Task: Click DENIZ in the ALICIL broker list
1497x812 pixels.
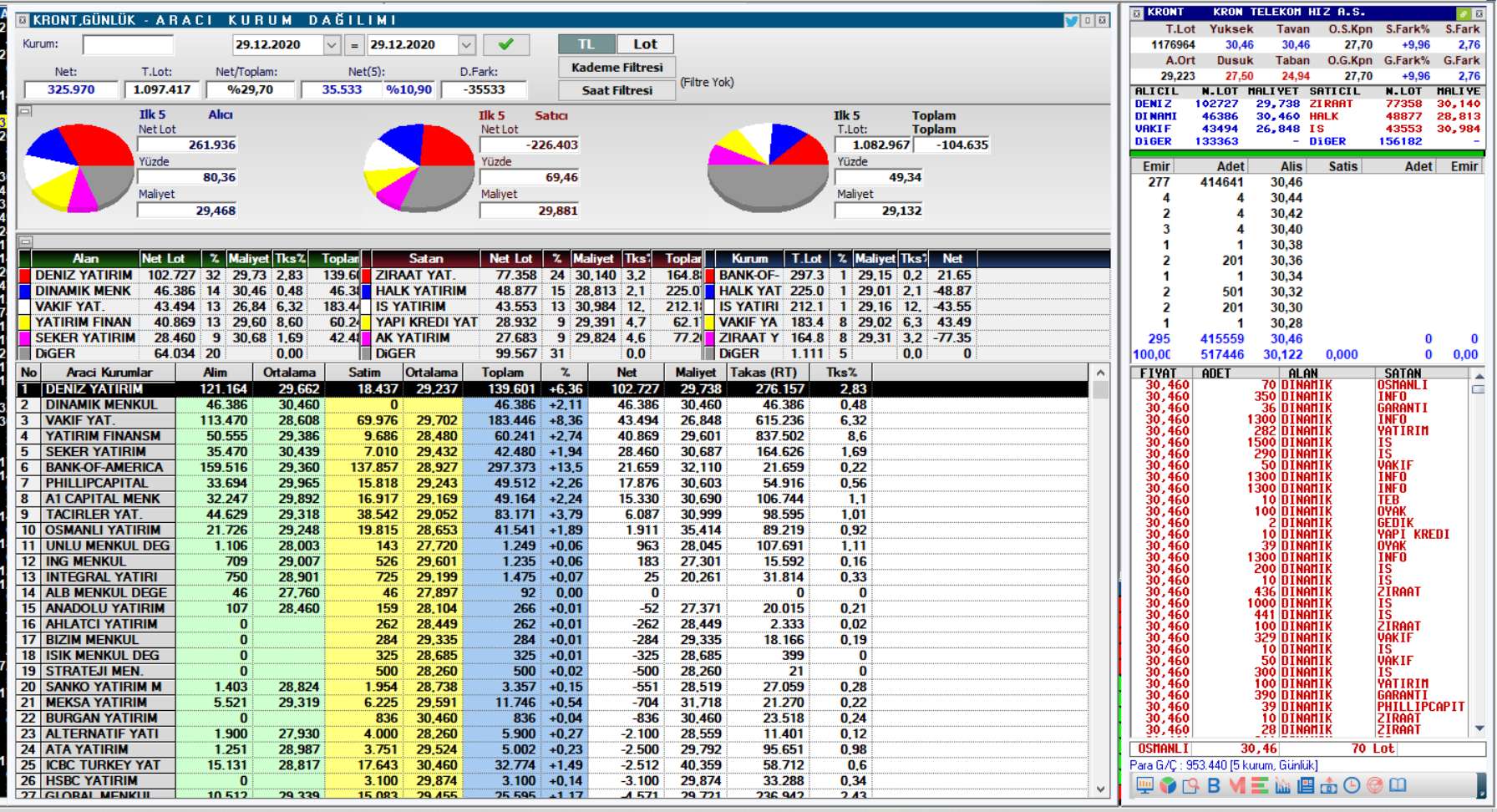Action: (x=1153, y=104)
